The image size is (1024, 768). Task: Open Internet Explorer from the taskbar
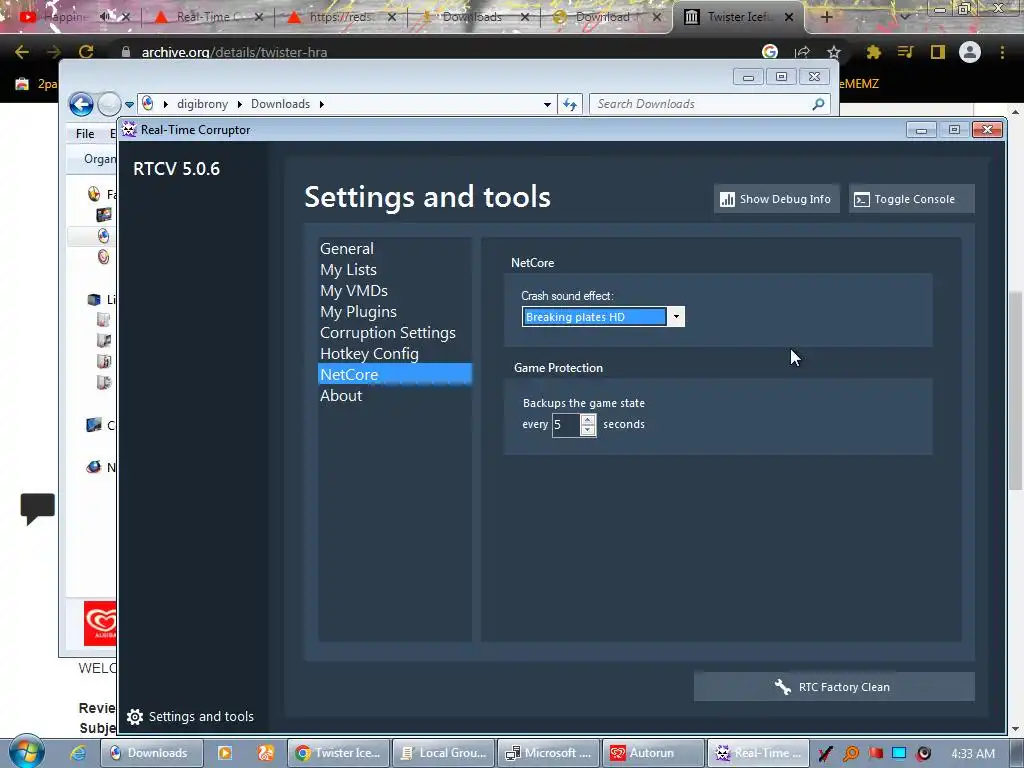[78, 753]
